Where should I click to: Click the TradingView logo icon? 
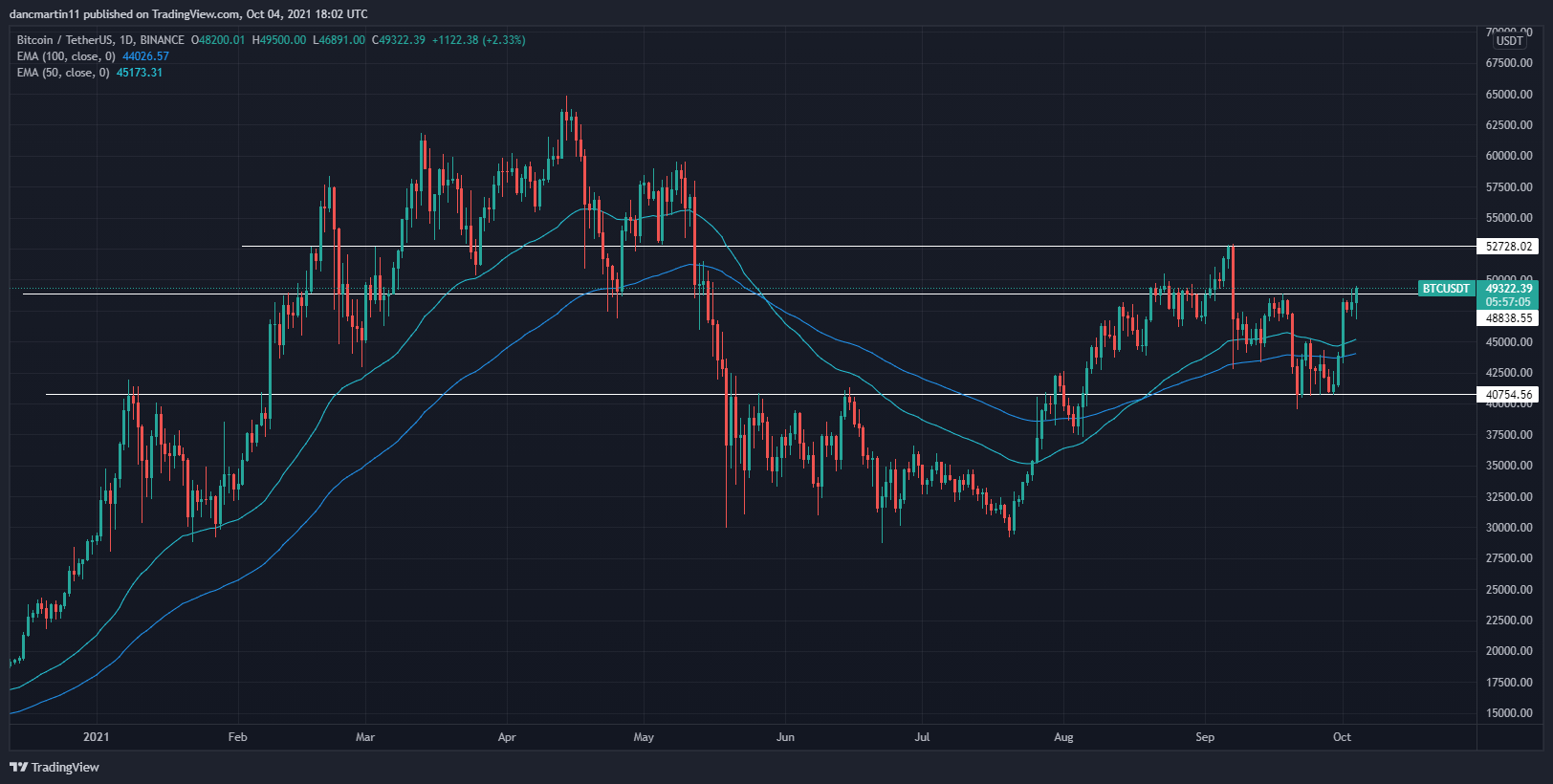point(18,767)
